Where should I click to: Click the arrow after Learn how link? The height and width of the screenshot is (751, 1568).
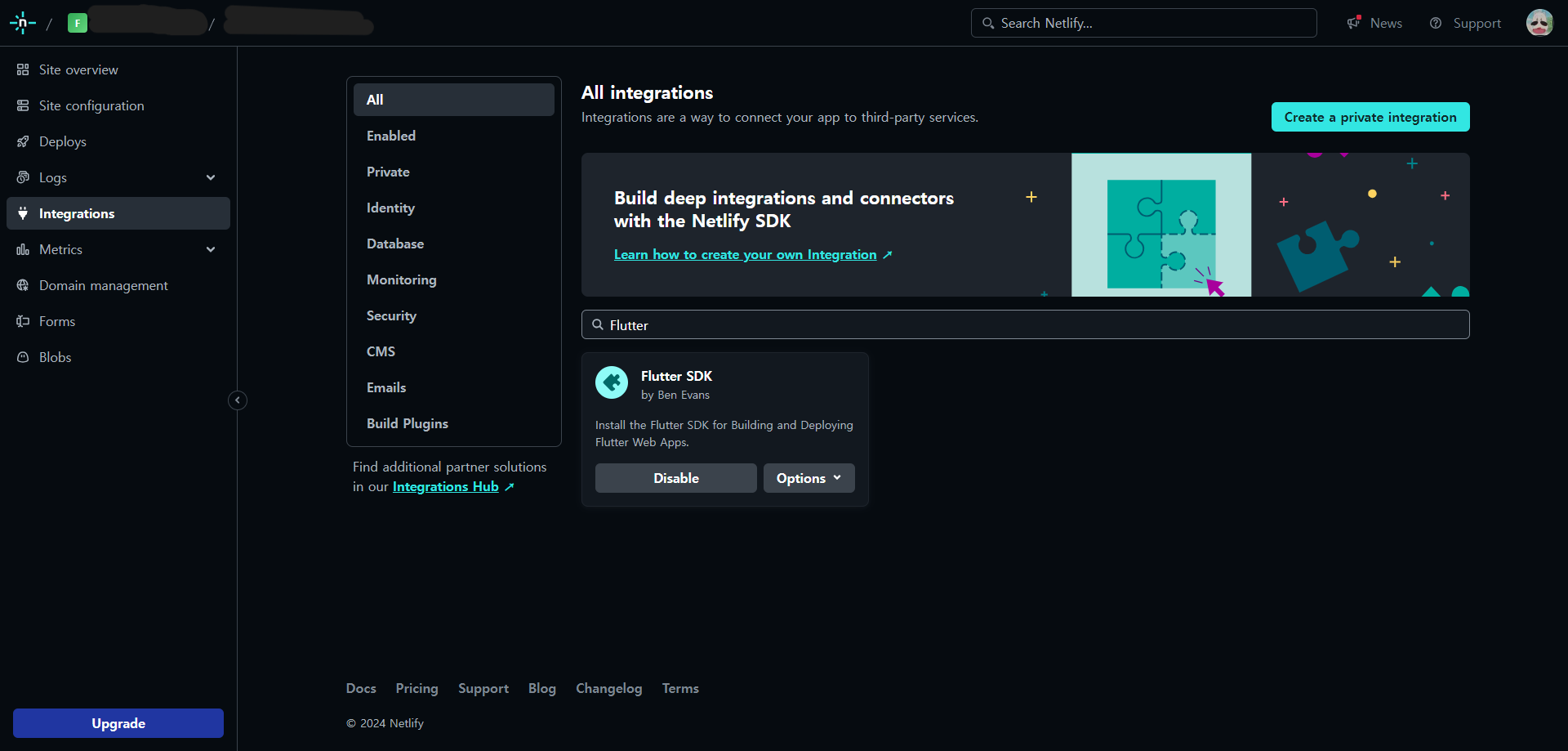point(888,255)
